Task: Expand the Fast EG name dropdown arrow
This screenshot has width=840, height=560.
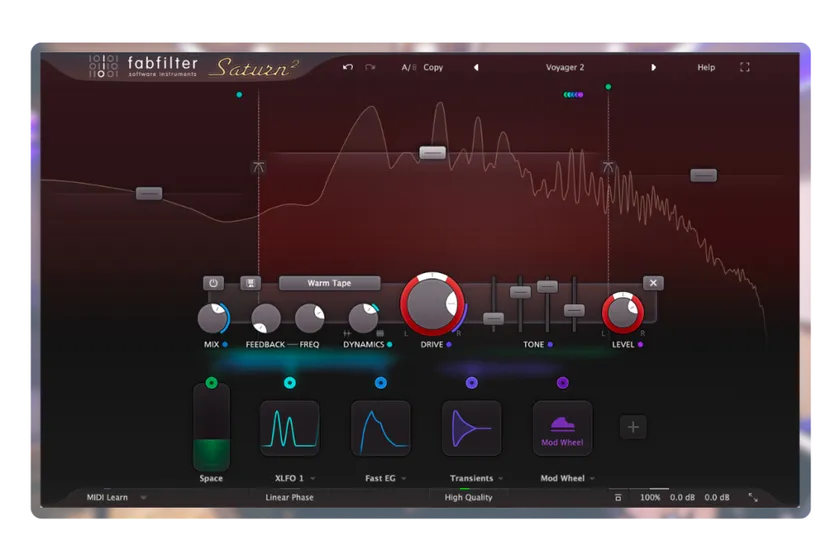Action: tap(404, 479)
